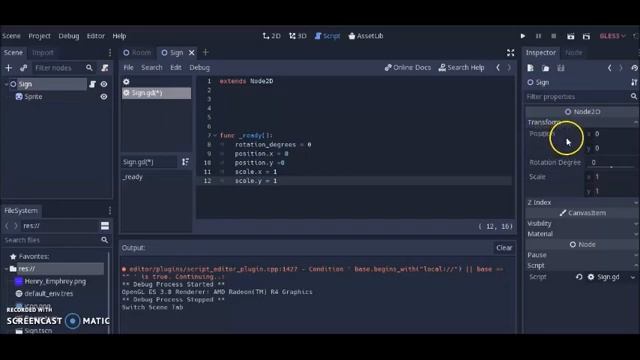Toggle distraction-free mode
Viewport: 640px width, 360px height.
[x=511, y=53]
